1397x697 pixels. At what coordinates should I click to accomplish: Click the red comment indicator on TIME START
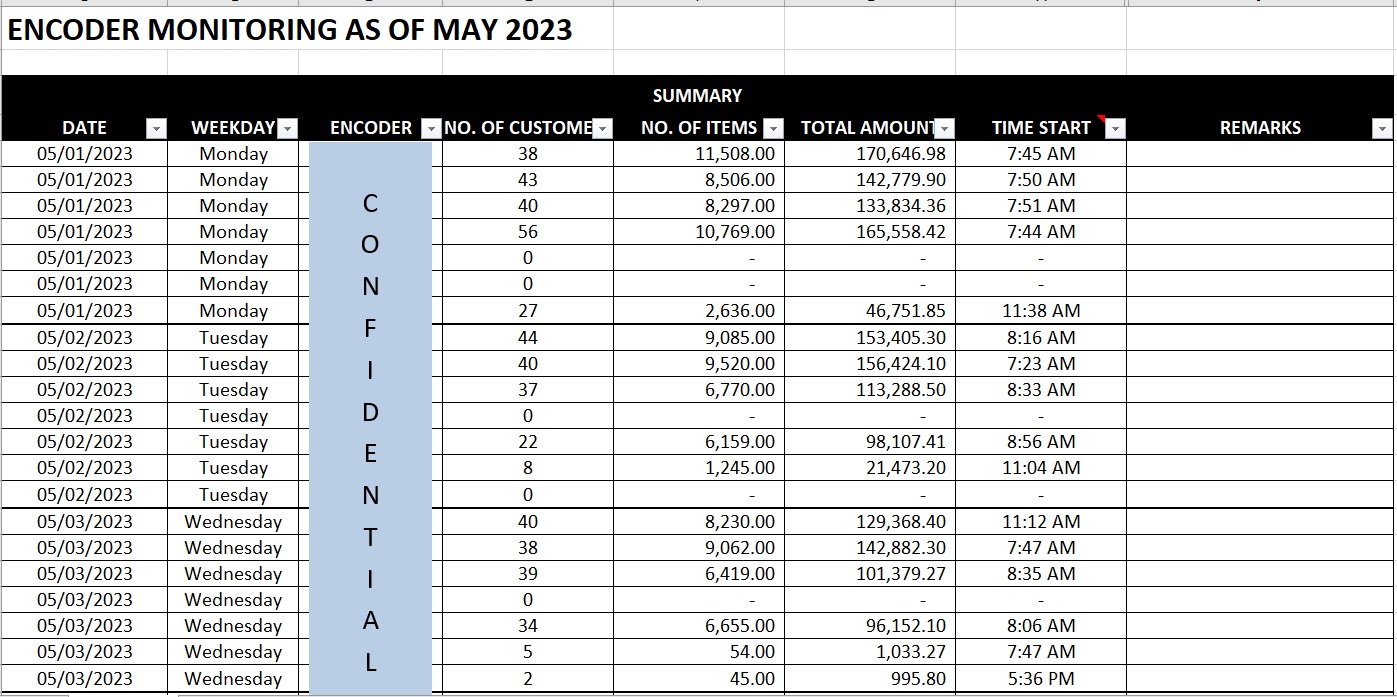[x=1102, y=120]
